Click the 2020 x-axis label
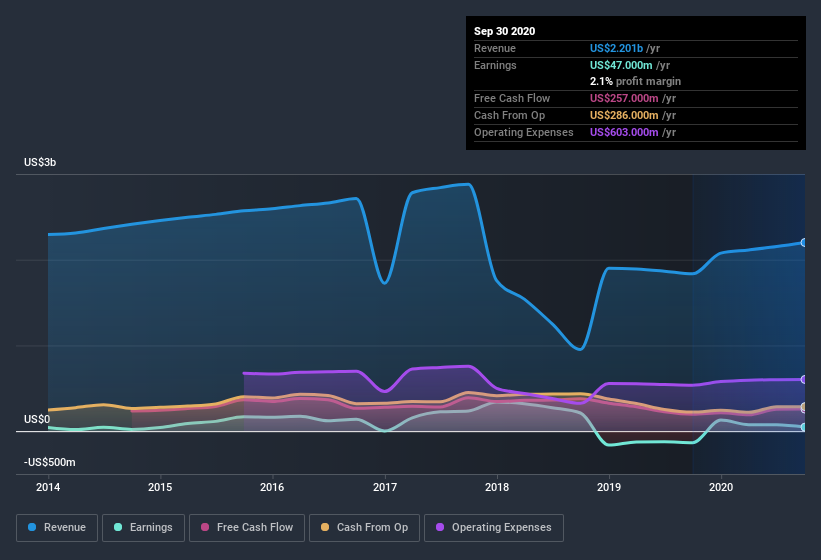Viewport: 821px width, 560px height. 721,487
